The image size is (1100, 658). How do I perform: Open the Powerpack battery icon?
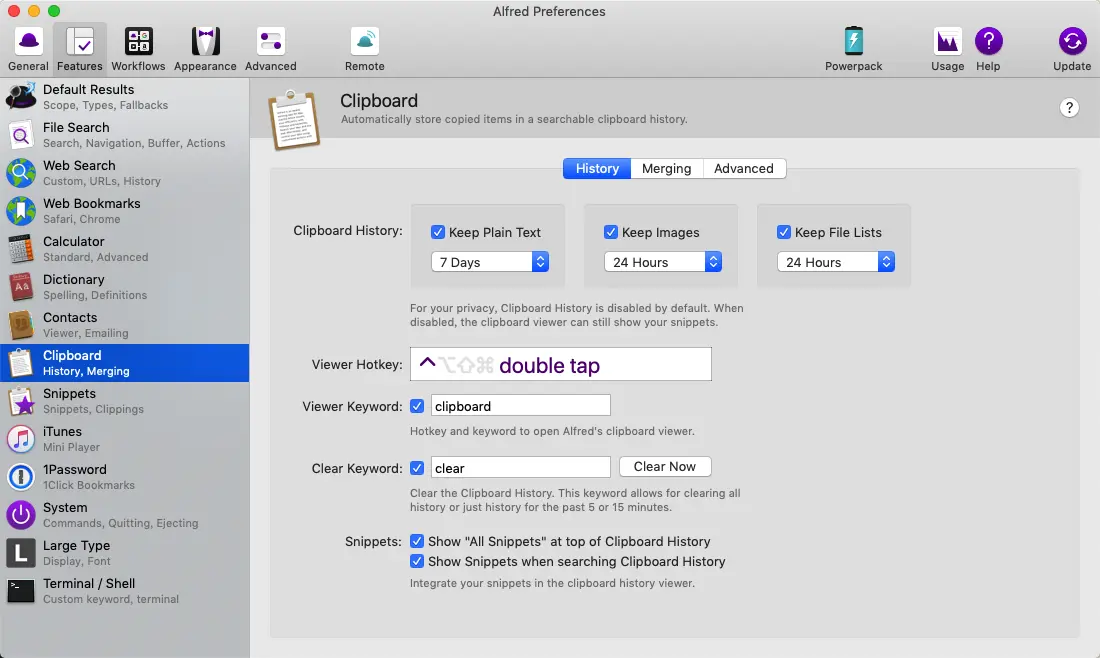coord(853,49)
